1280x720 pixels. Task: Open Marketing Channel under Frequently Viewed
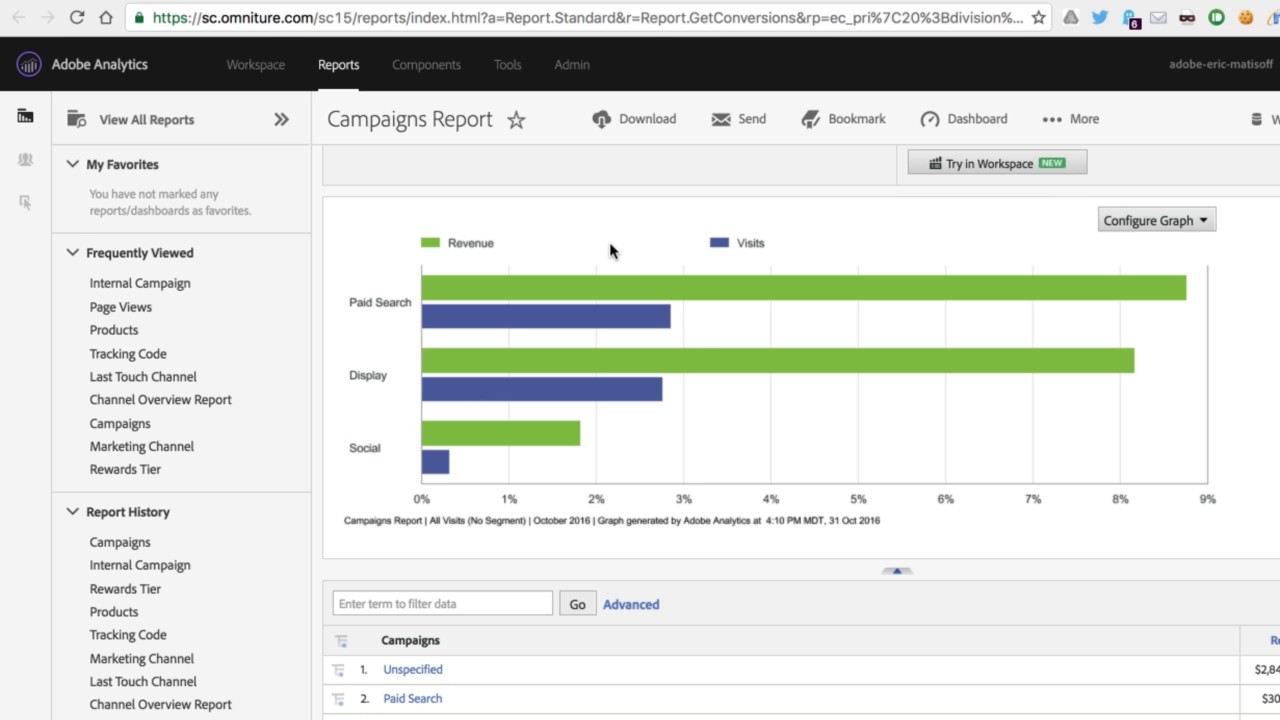pyautogui.click(x=142, y=447)
